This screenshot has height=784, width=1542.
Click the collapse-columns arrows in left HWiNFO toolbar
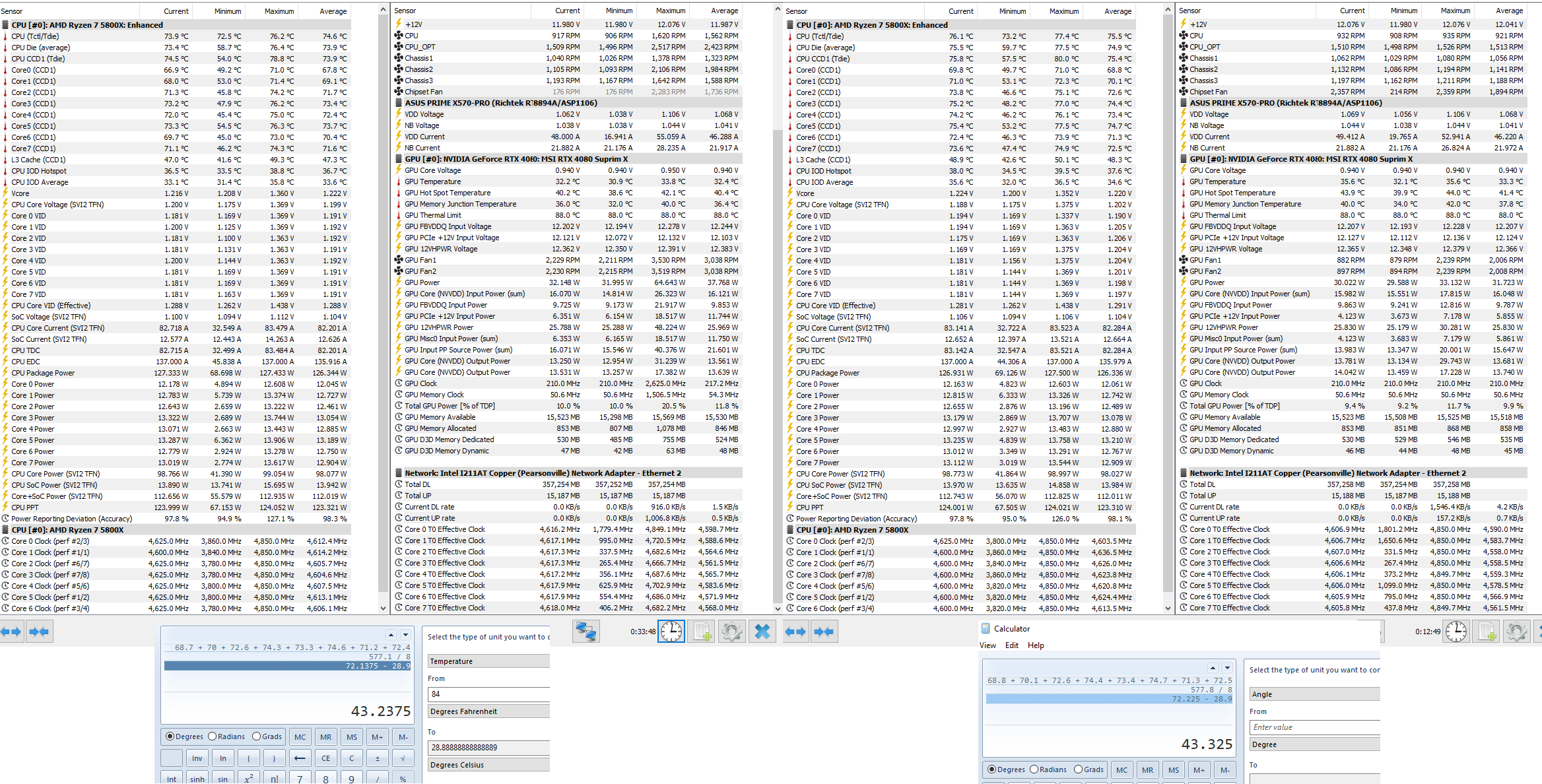pyautogui.click(x=39, y=632)
